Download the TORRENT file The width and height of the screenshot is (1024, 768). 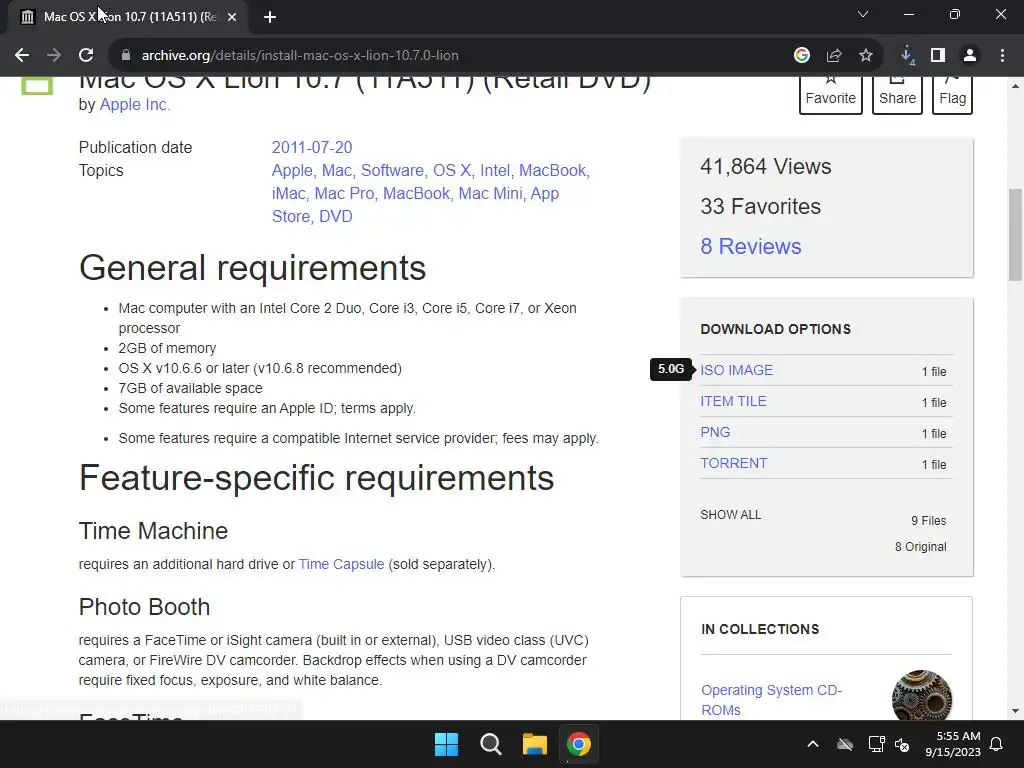[733, 464]
